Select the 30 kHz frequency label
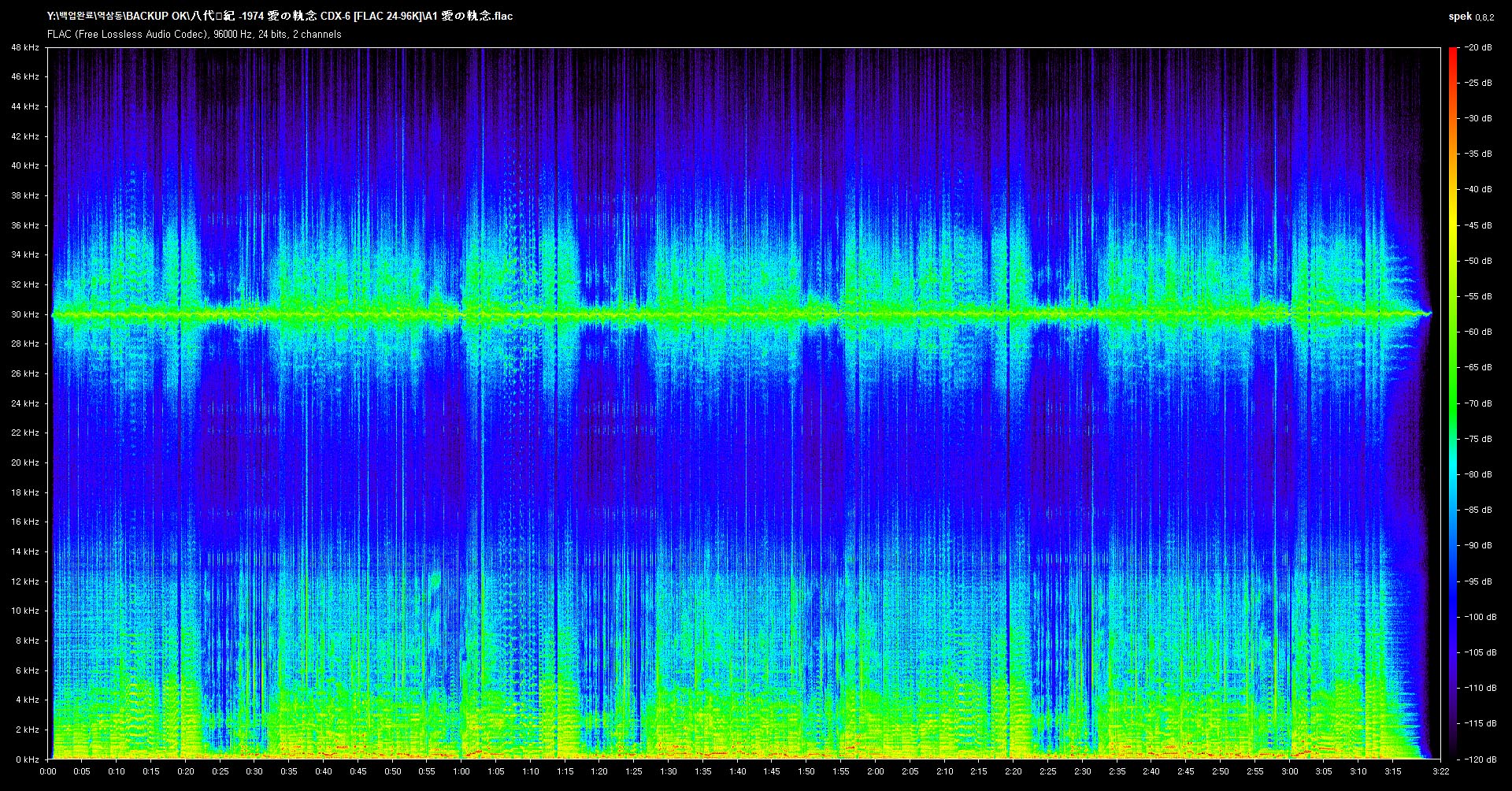The height and width of the screenshot is (791, 1512). coord(24,314)
